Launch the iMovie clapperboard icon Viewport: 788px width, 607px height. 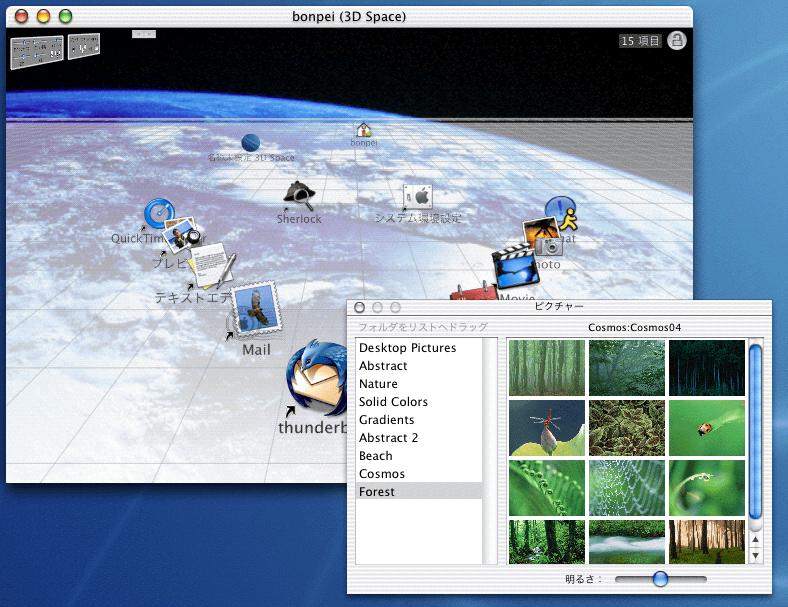pos(516,266)
